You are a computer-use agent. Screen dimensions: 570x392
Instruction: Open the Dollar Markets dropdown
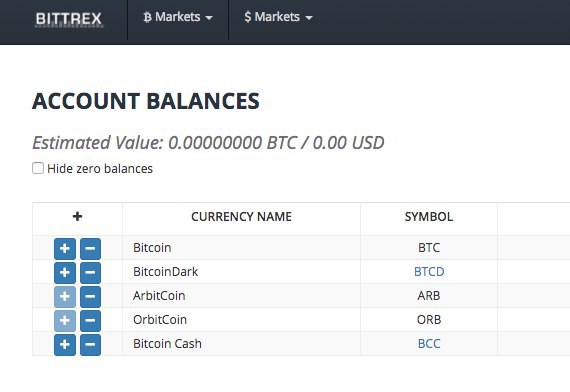[278, 17]
